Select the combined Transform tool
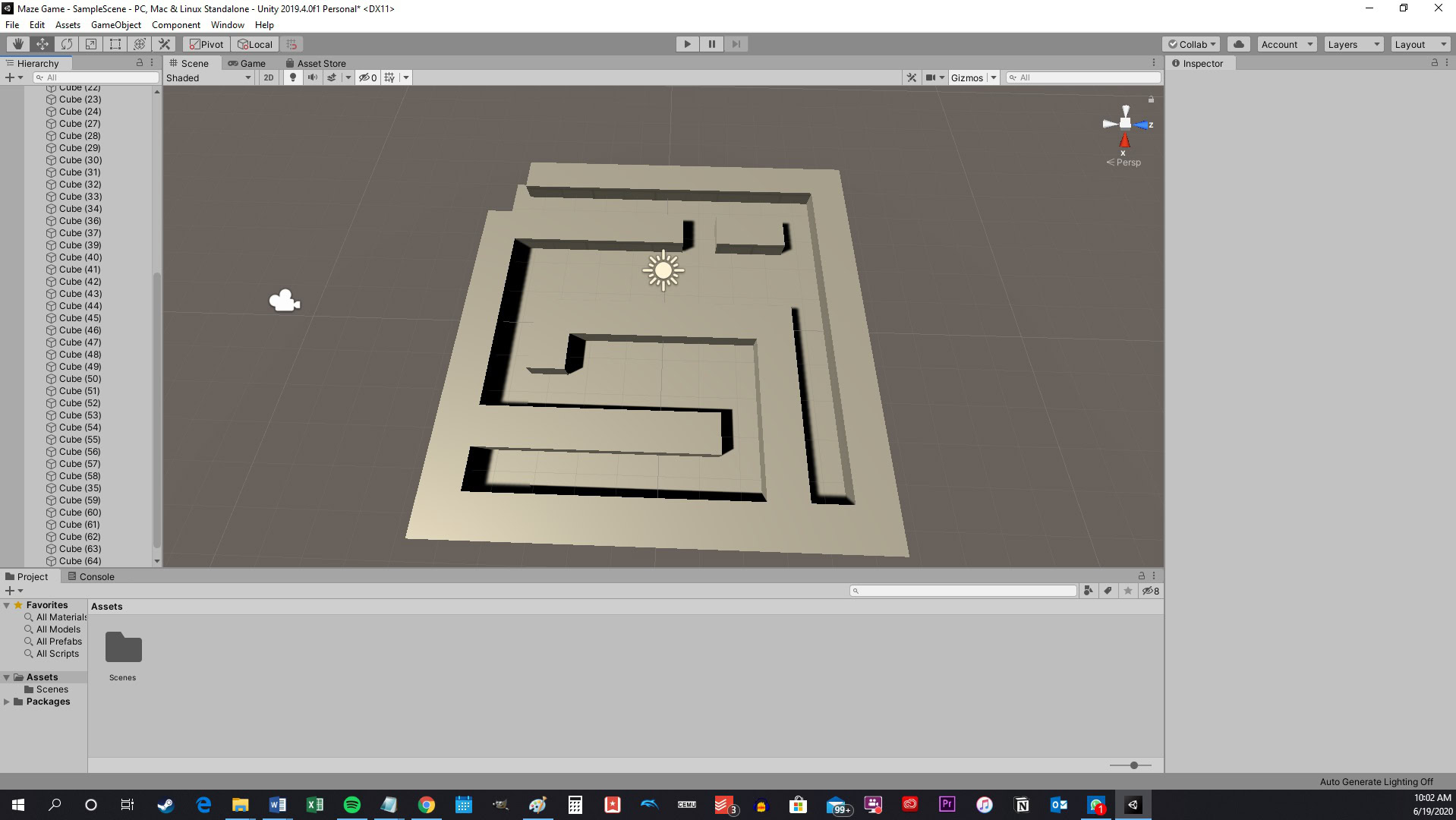This screenshot has height=820, width=1456. (x=139, y=43)
